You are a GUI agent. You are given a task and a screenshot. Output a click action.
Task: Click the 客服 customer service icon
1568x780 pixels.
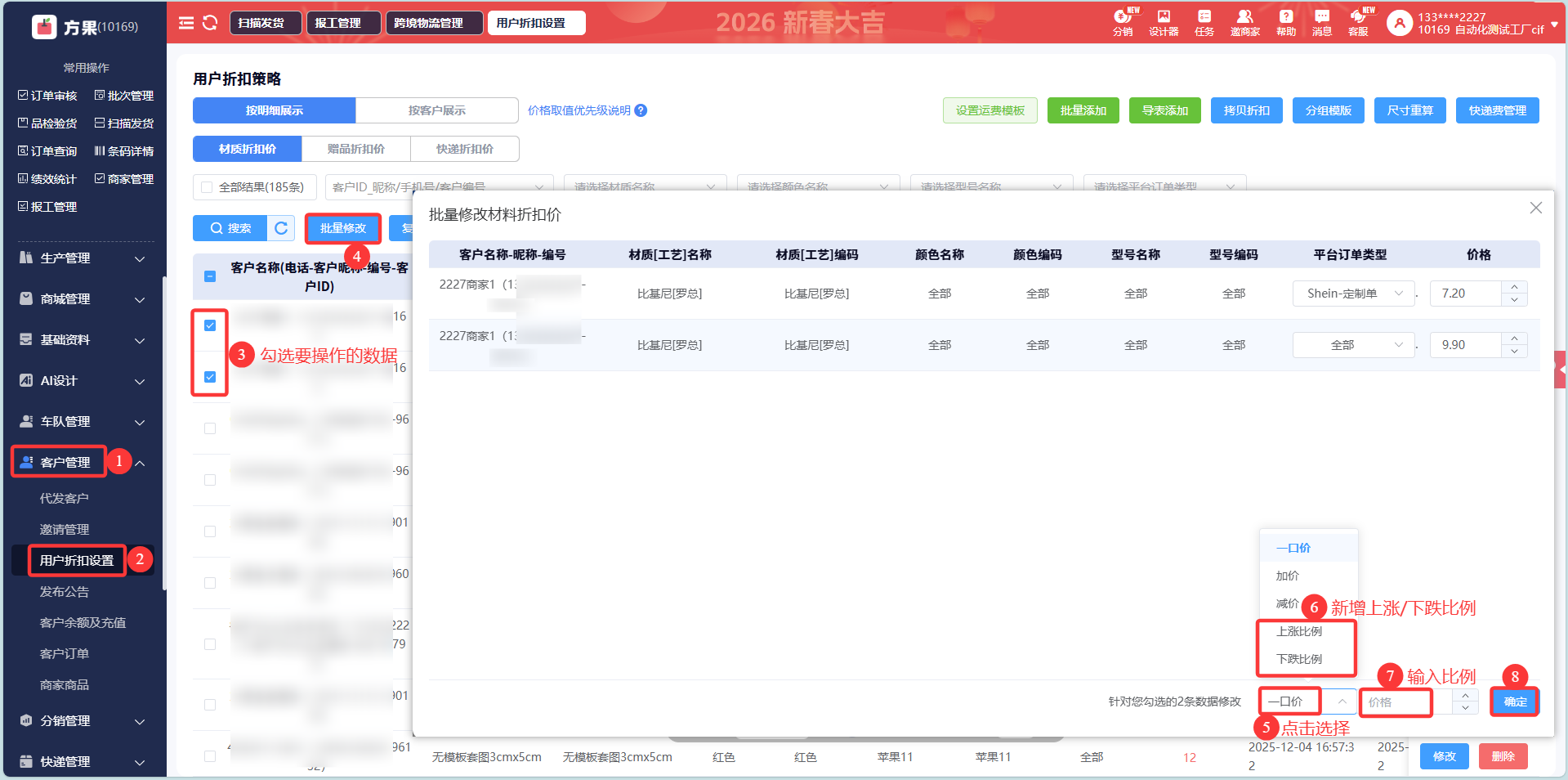pyautogui.click(x=1358, y=23)
